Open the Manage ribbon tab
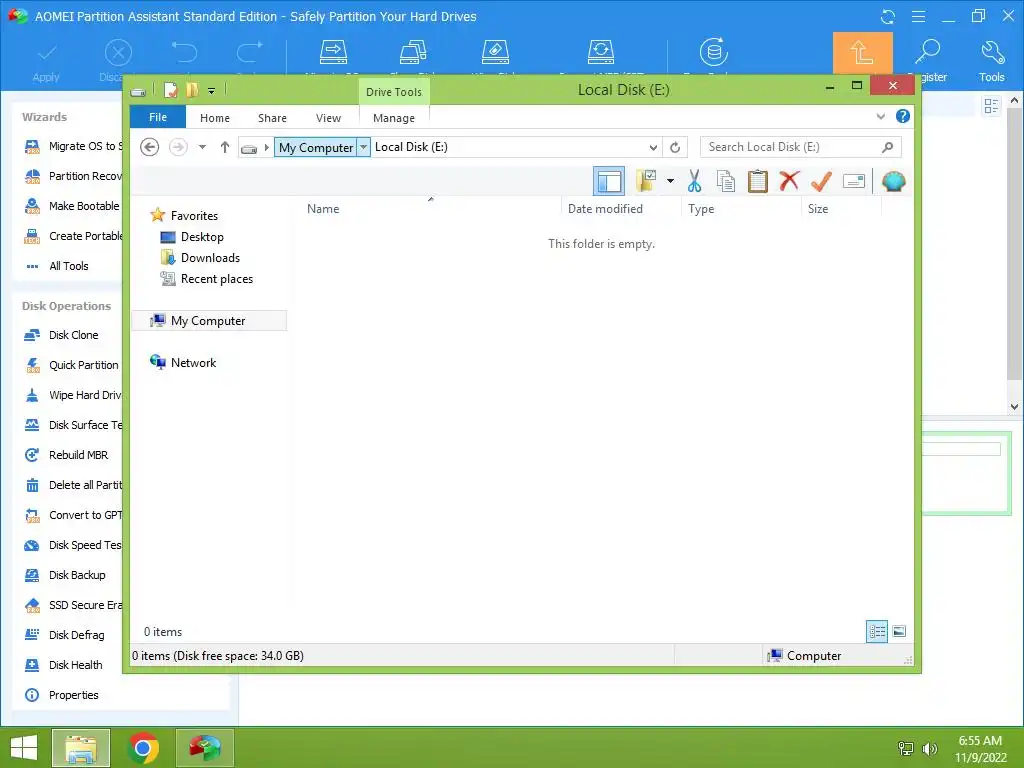 394,118
